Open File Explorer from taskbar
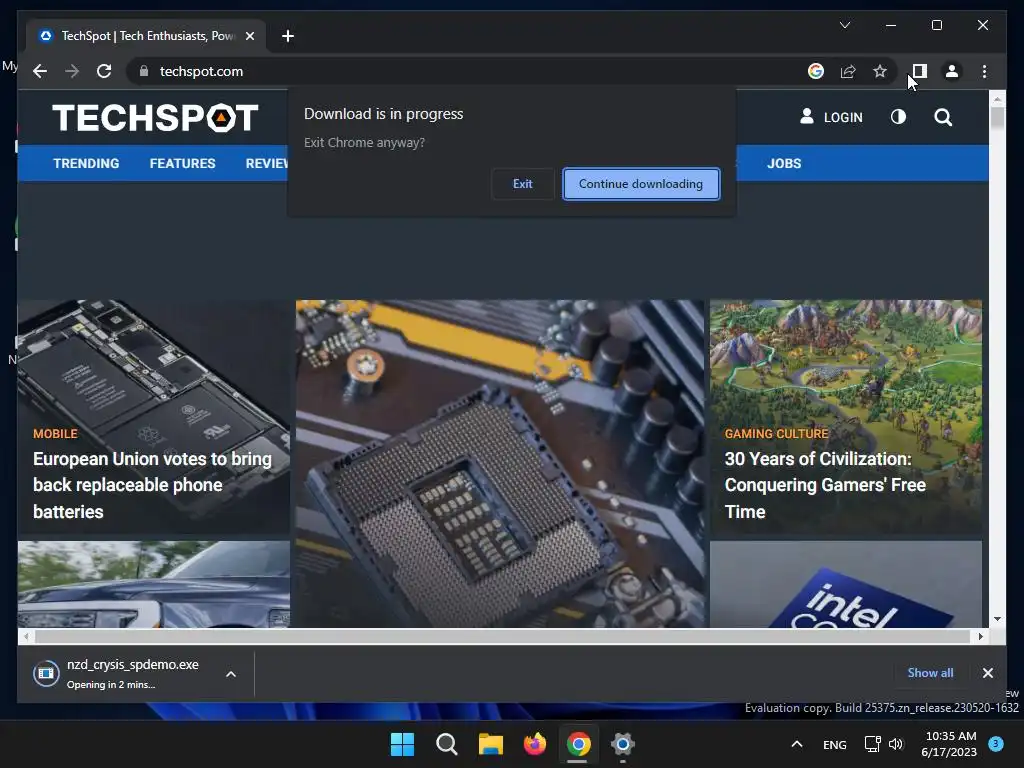The image size is (1024, 768). [490, 744]
